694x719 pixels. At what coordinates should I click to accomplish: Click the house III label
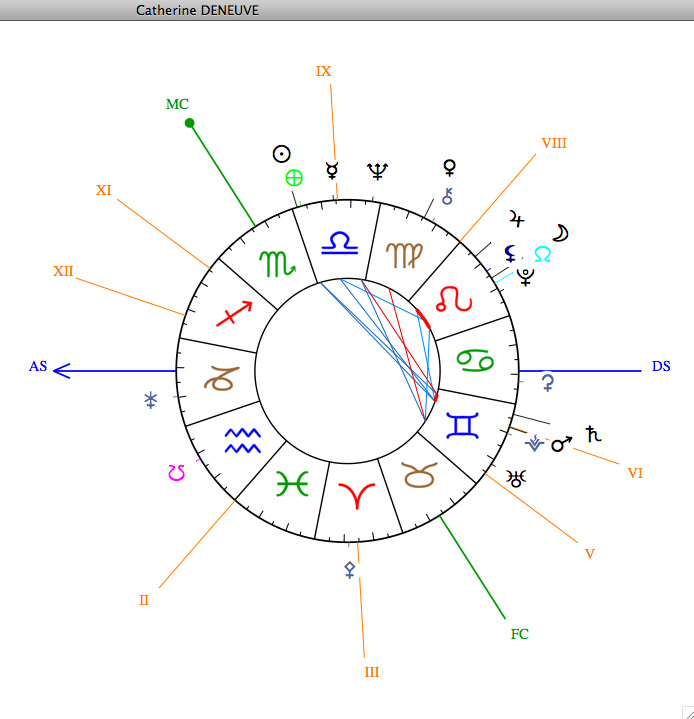tap(372, 672)
